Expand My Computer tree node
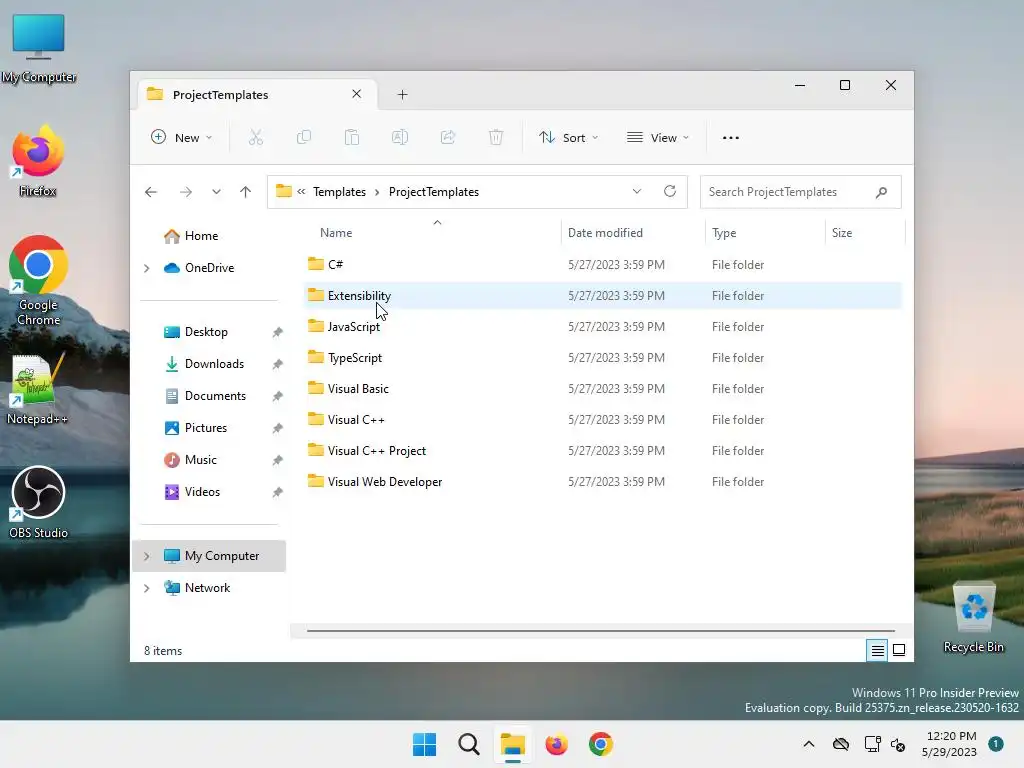 (147, 556)
